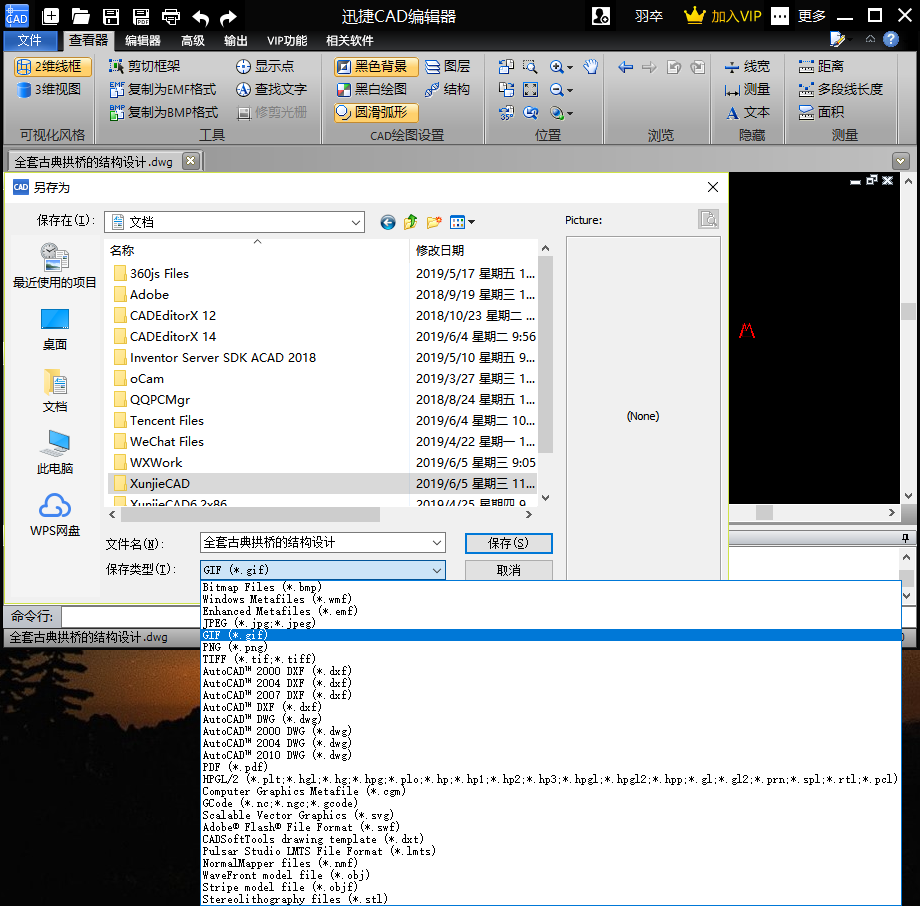Click the save as PDF icon
Image resolution: width=920 pixels, height=906 pixels.
(x=141, y=16)
